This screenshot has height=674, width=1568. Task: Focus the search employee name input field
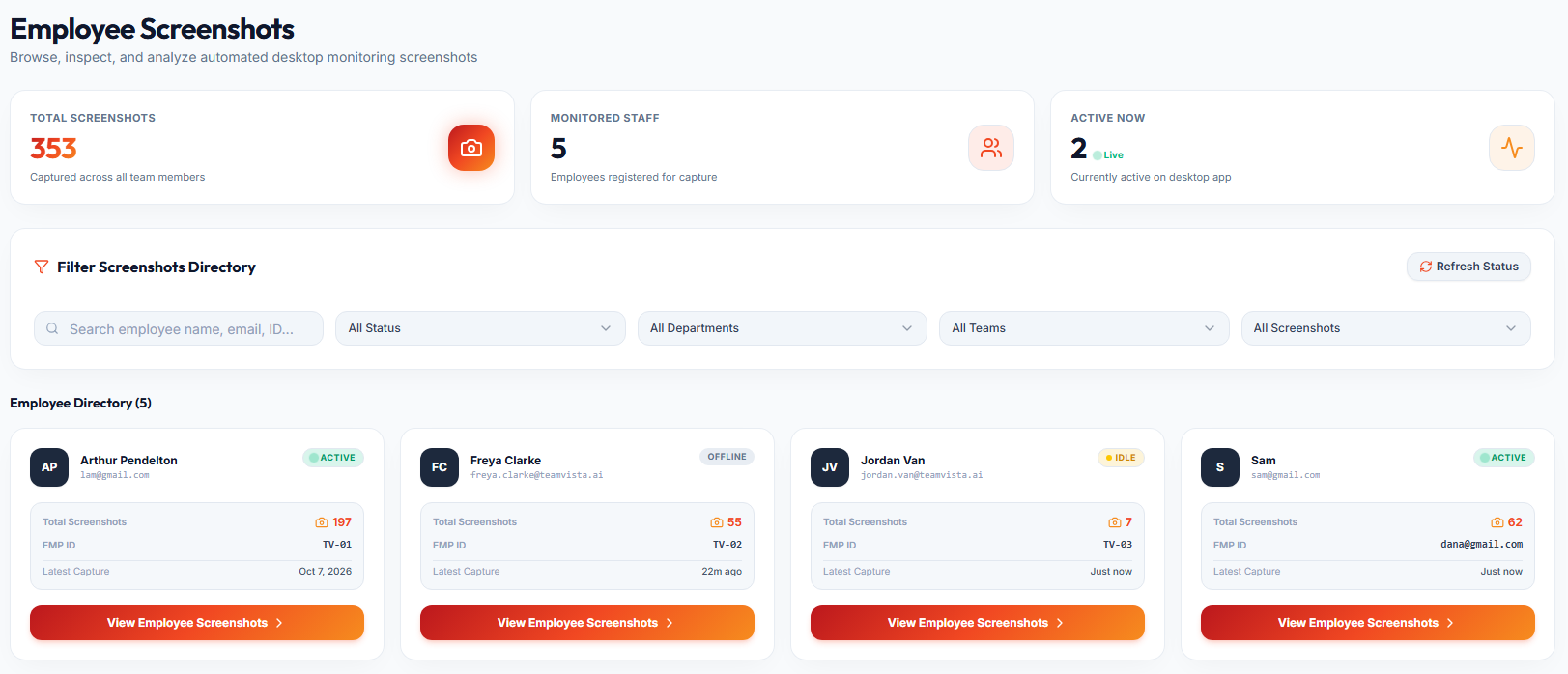coord(179,328)
